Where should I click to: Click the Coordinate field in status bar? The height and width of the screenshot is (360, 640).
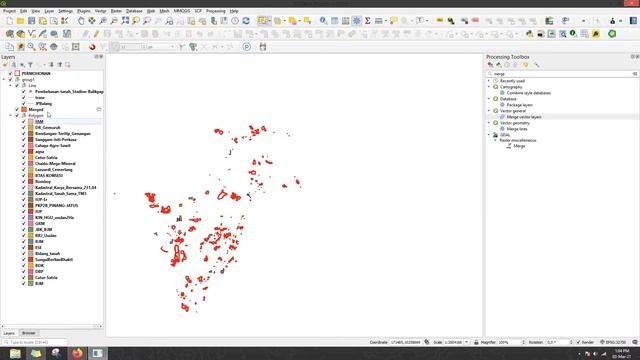pos(405,342)
